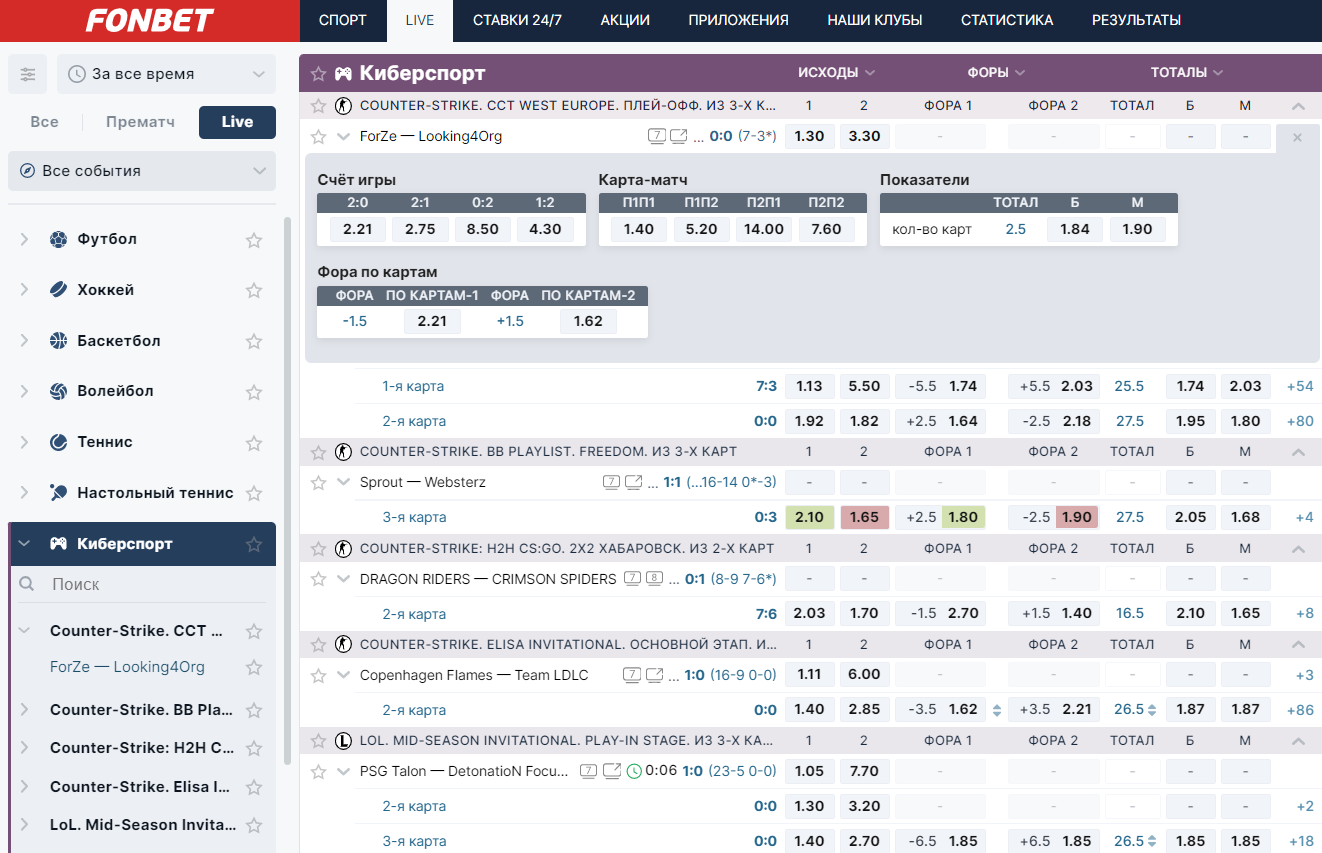This screenshot has height=853, width=1322.
Task: Favorite Хоккей with its star icon
Action: pos(254,290)
